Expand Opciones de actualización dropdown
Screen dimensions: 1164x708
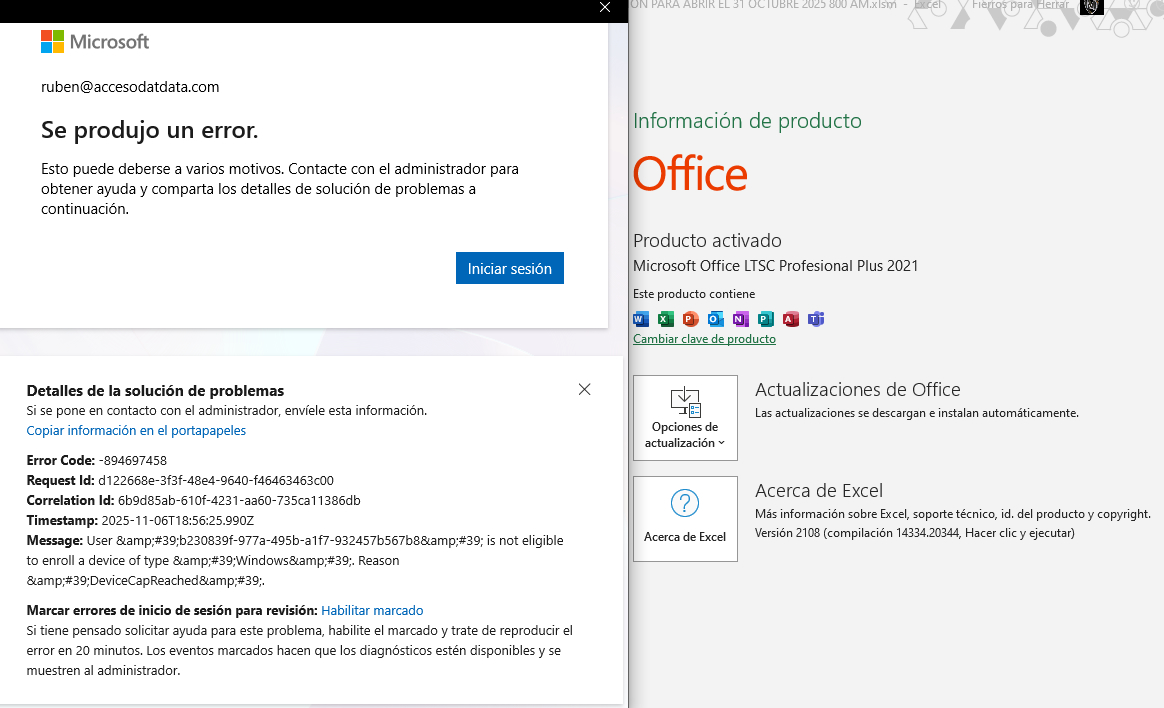coord(685,418)
